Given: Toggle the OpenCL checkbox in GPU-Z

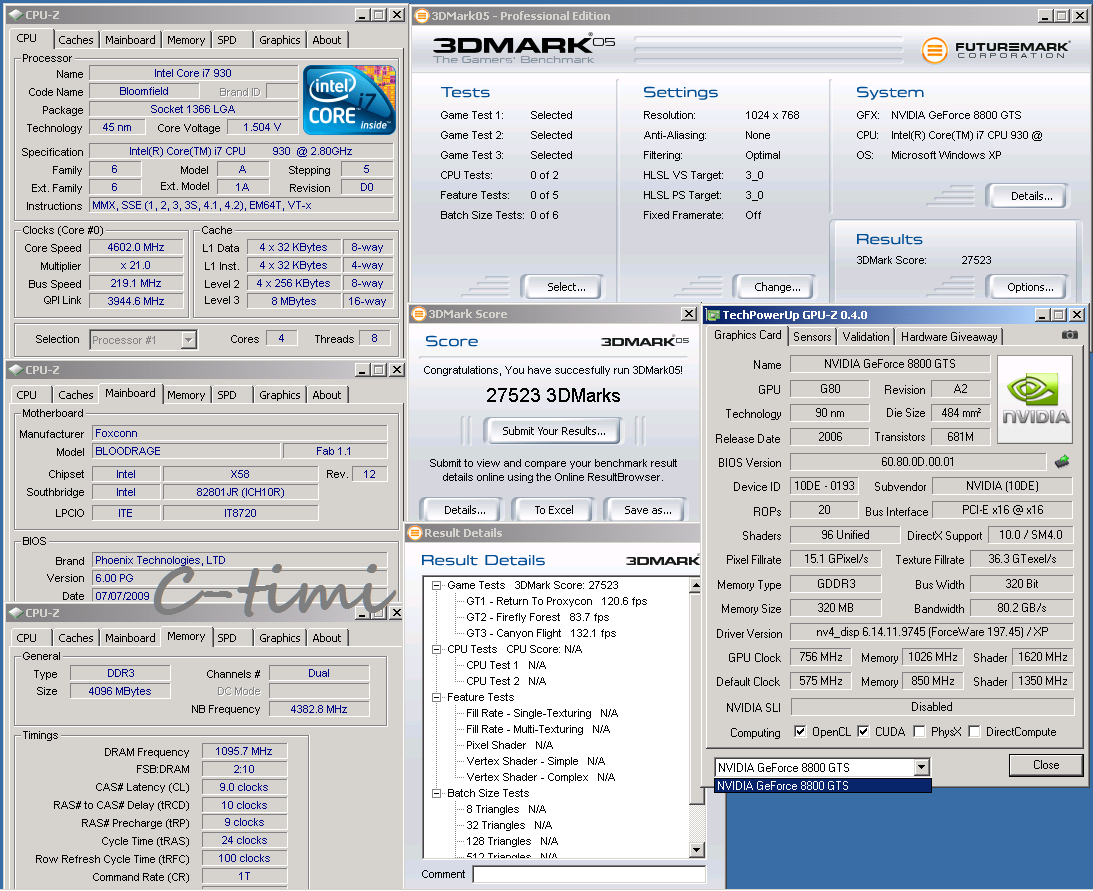Looking at the screenshot, I should click(800, 731).
